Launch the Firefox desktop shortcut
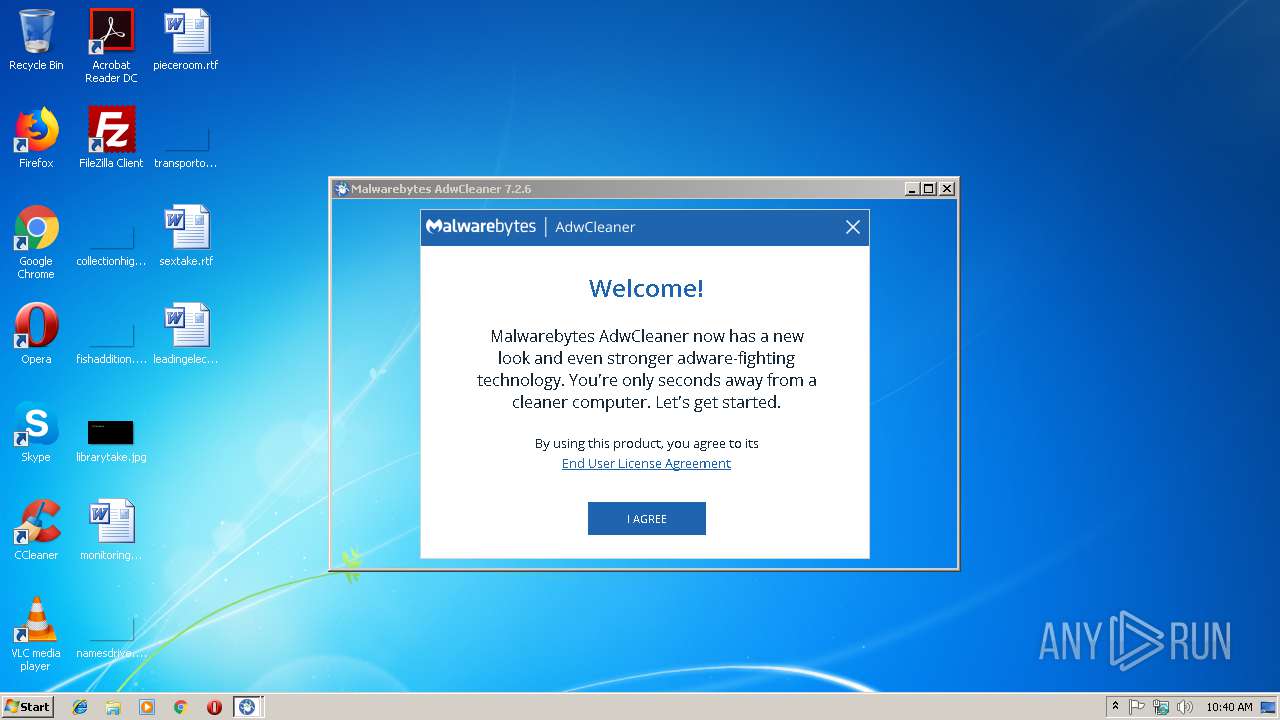 pos(36,138)
